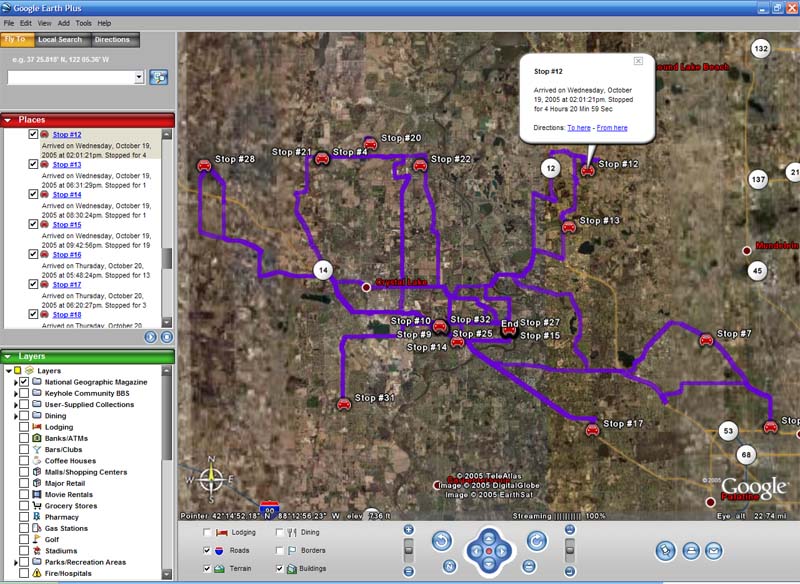Disable the Roads checkbox in bottom panel
Screen dimensions: 800x584
click(207, 550)
